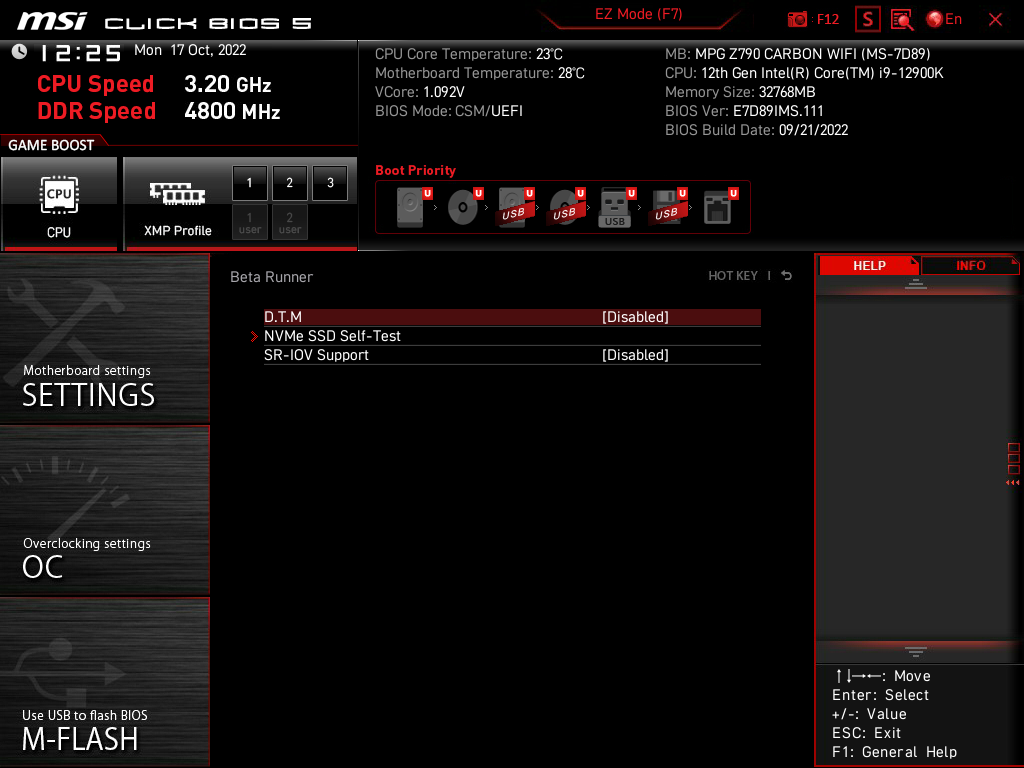Select the network boot device icon

click(x=717, y=208)
